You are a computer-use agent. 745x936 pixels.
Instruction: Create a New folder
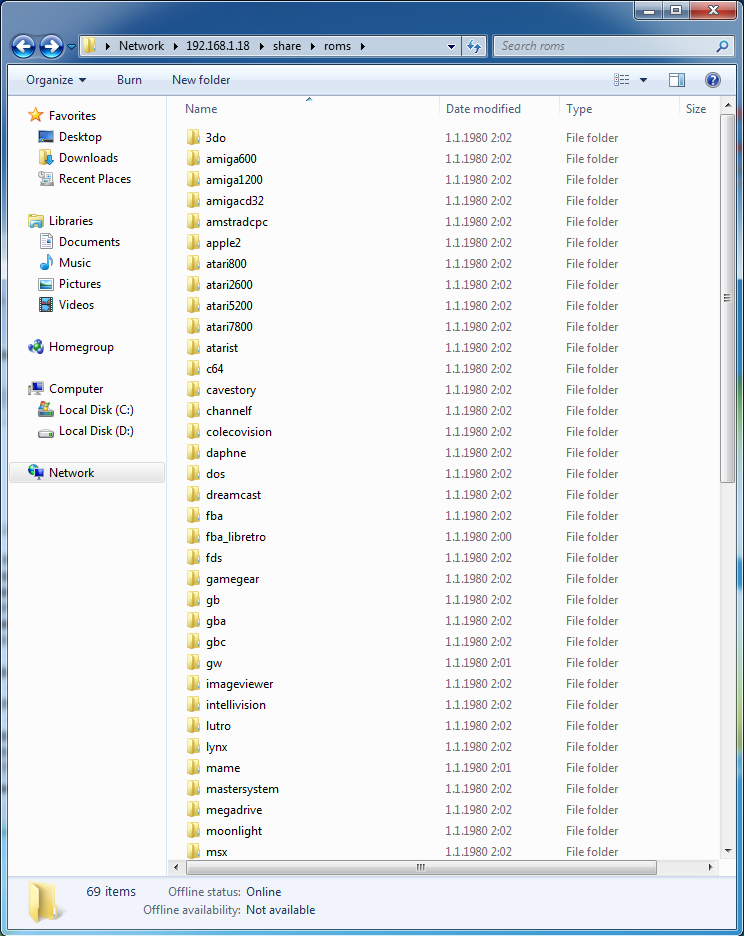point(201,80)
